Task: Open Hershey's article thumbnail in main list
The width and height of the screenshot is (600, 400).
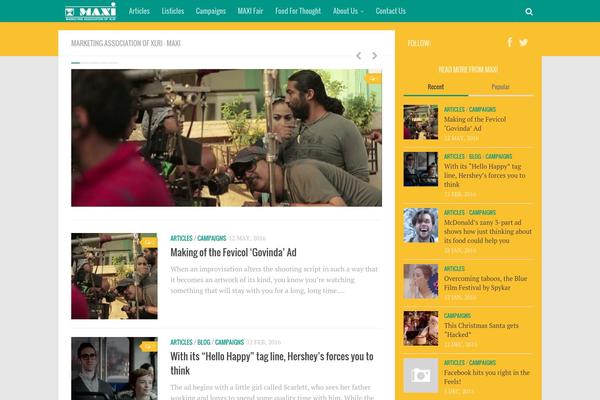Action: pyautogui.click(x=114, y=368)
